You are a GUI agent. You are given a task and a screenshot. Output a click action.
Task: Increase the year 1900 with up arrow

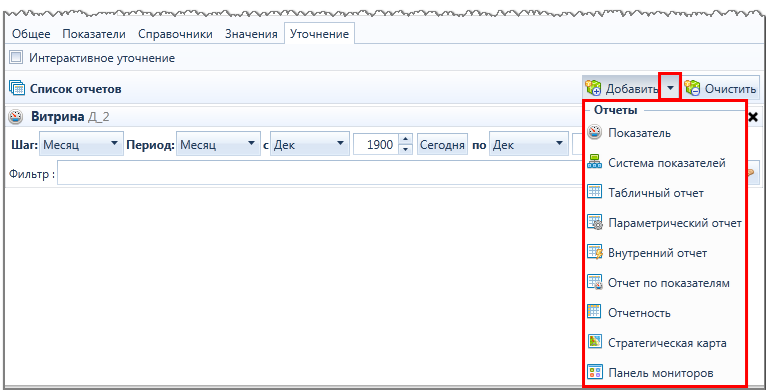pyautogui.click(x=405, y=139)
